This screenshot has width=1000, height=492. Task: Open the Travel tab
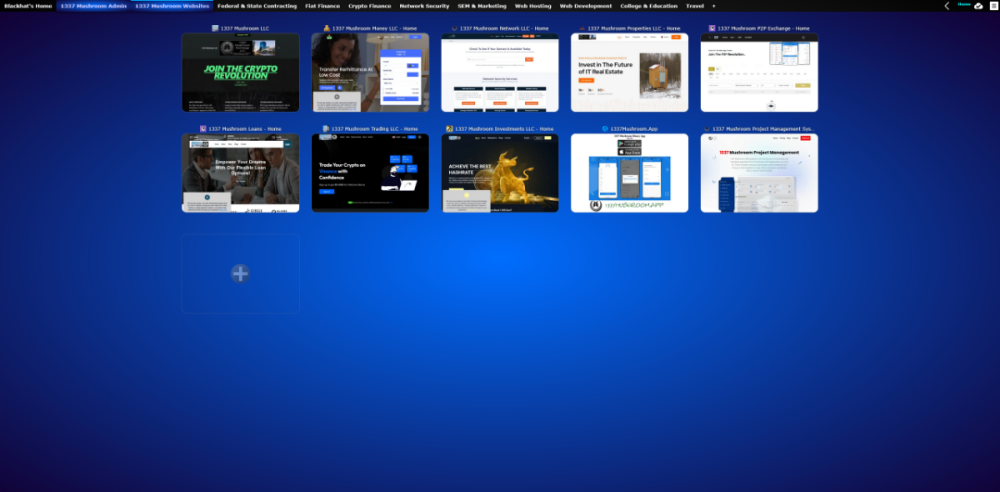tap(695, 6)
